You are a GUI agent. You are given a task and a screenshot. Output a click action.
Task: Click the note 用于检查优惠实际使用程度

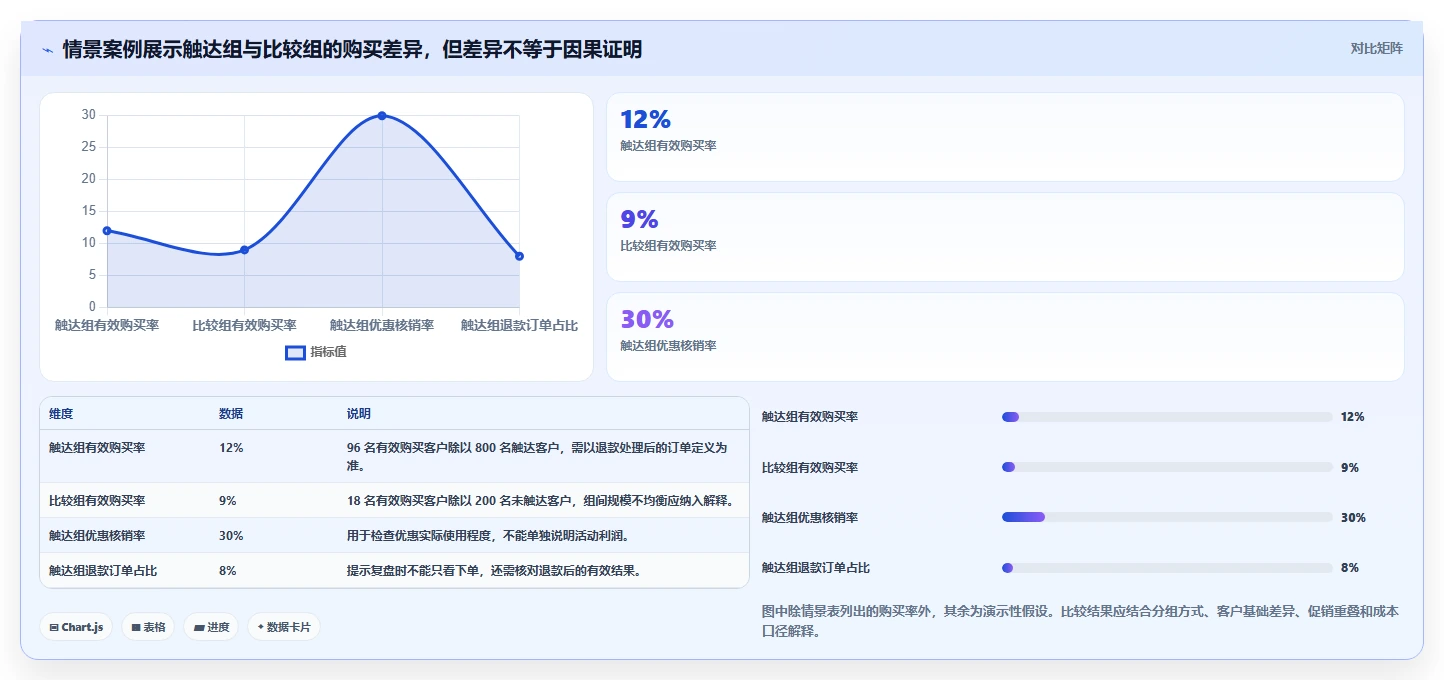click(x=487, y=536)
